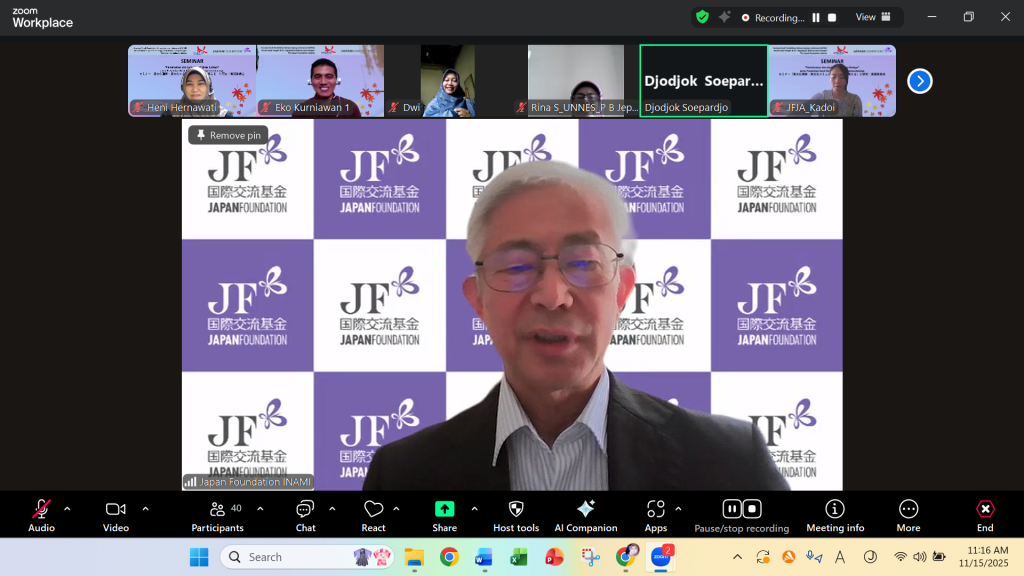Expand Audio options arrow

click(67, 509)
